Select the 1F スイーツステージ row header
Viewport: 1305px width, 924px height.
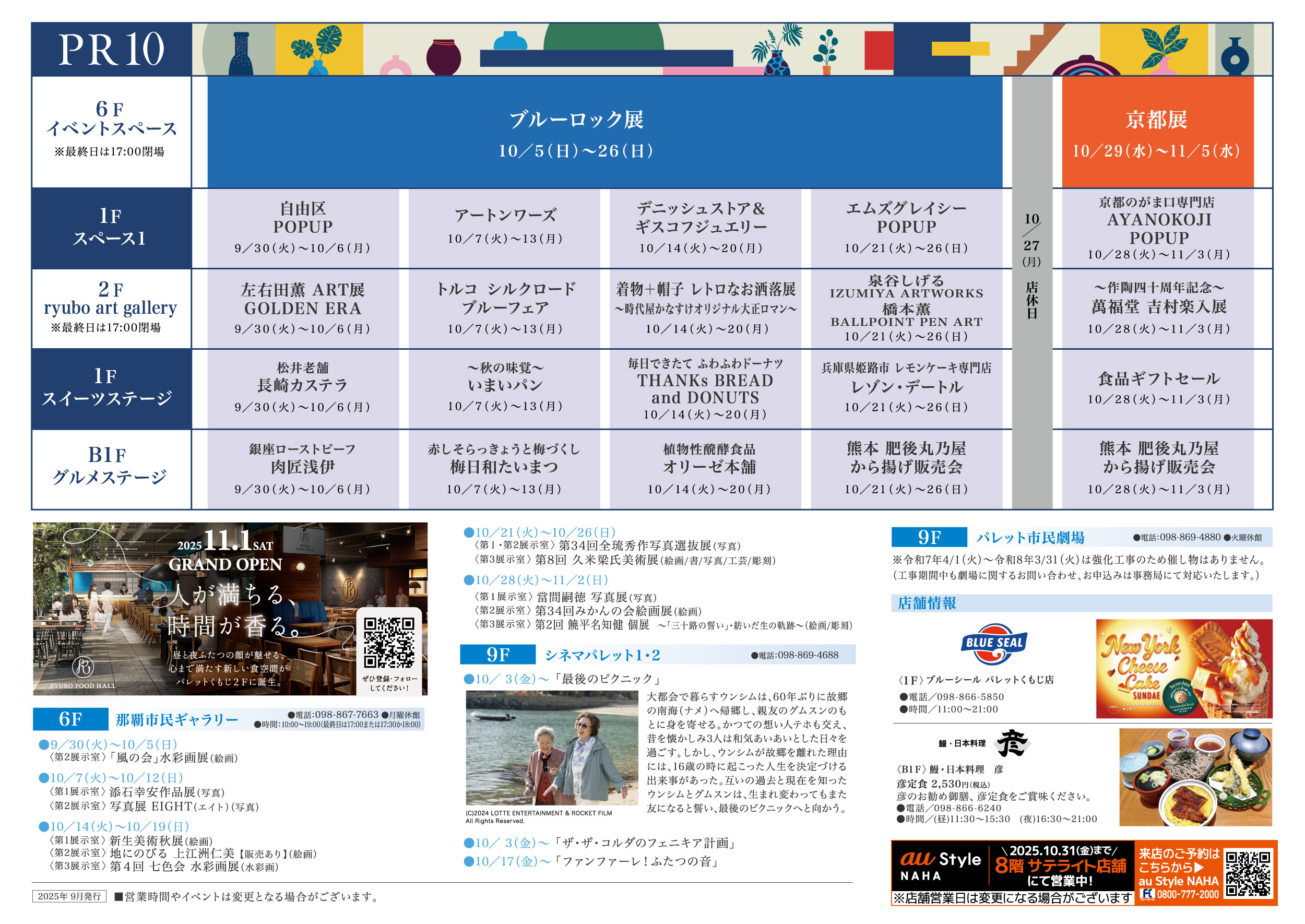pos(111,388)
